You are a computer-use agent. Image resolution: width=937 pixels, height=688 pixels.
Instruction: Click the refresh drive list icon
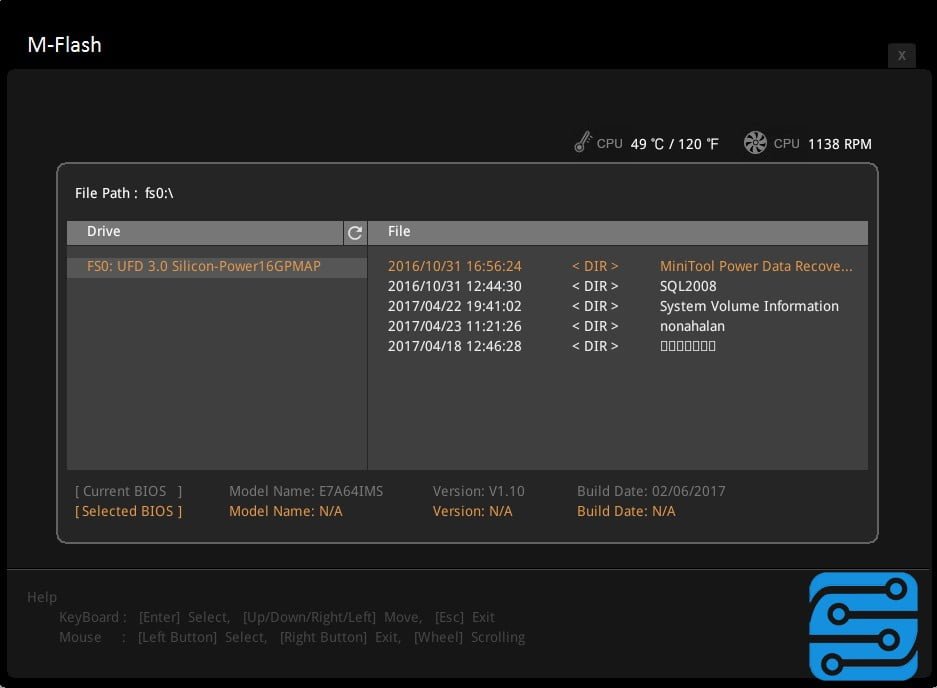tap(355, 233)
